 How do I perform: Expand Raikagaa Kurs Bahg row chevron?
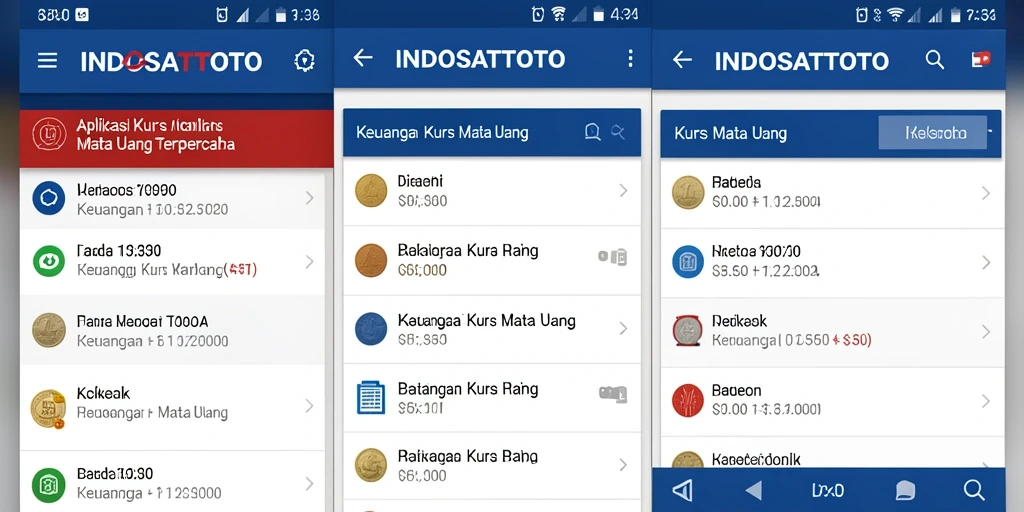[x=623, y=465]
